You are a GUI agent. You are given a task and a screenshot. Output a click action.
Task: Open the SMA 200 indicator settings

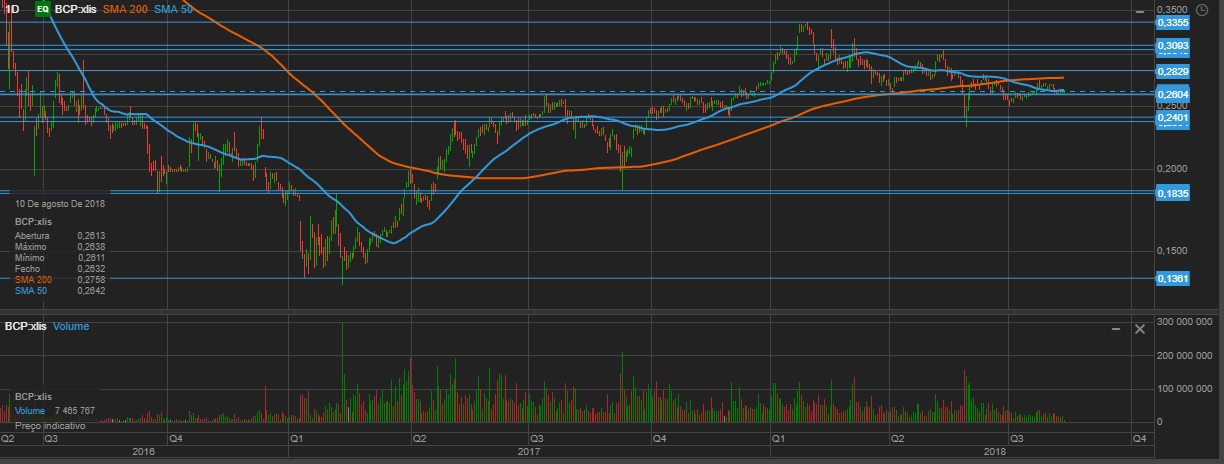pyautogui.click(x=127, y=9)
